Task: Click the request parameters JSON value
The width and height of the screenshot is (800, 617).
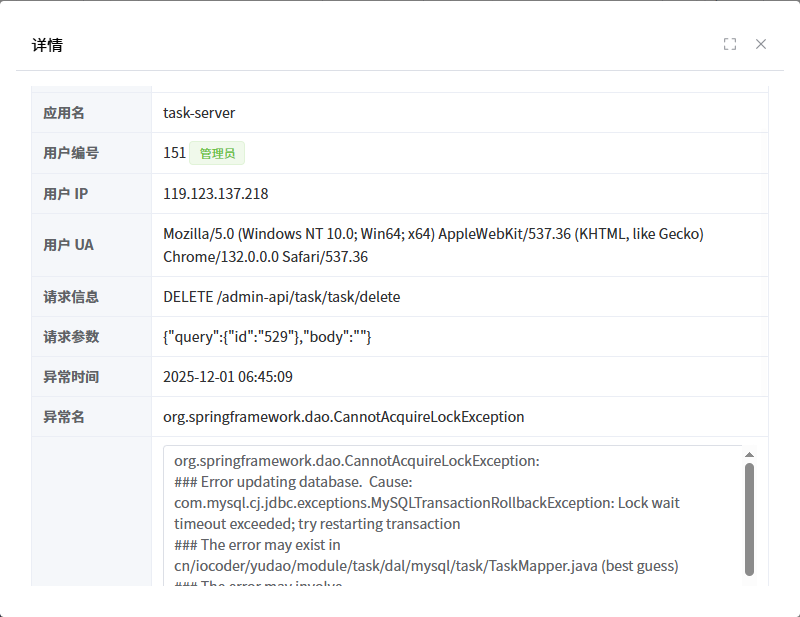Action: [x=267, y=337]
